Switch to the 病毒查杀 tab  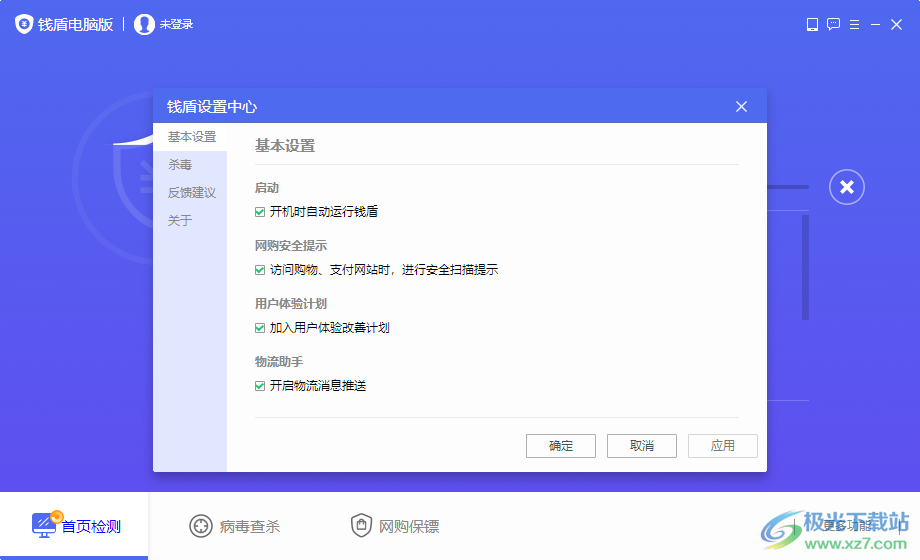click(235, 526)
